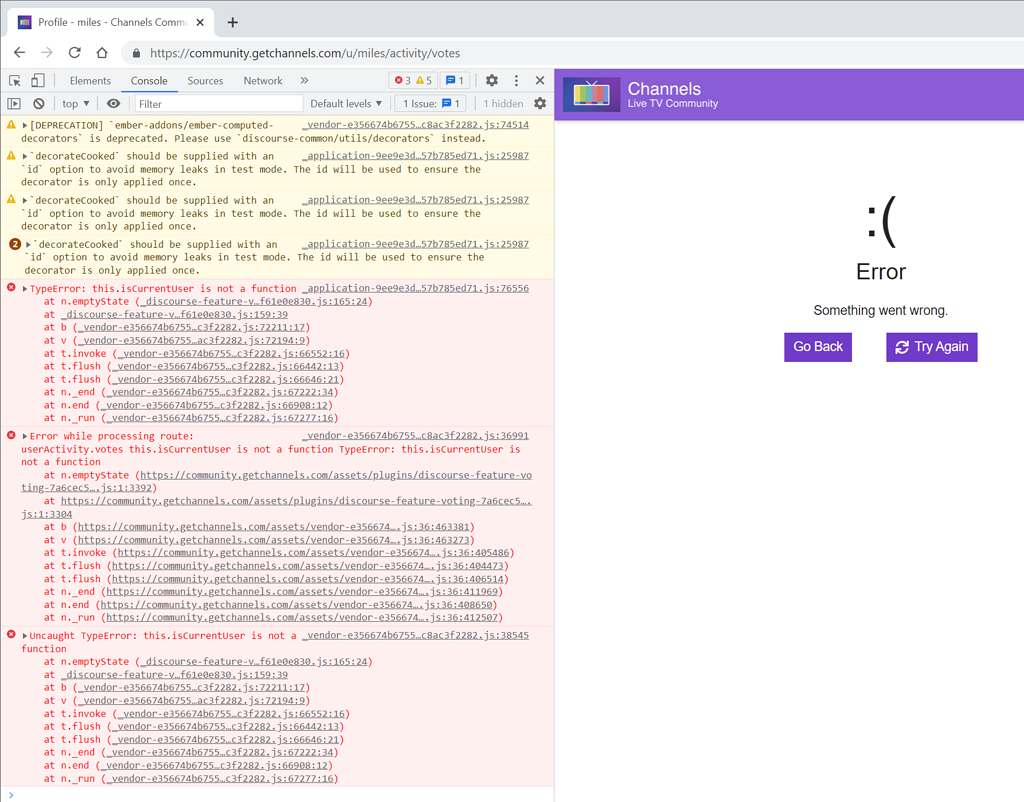The image size is (1024, 802).
Task: Expand the Error while processing route entry
Action: click(x=25, y=436)
